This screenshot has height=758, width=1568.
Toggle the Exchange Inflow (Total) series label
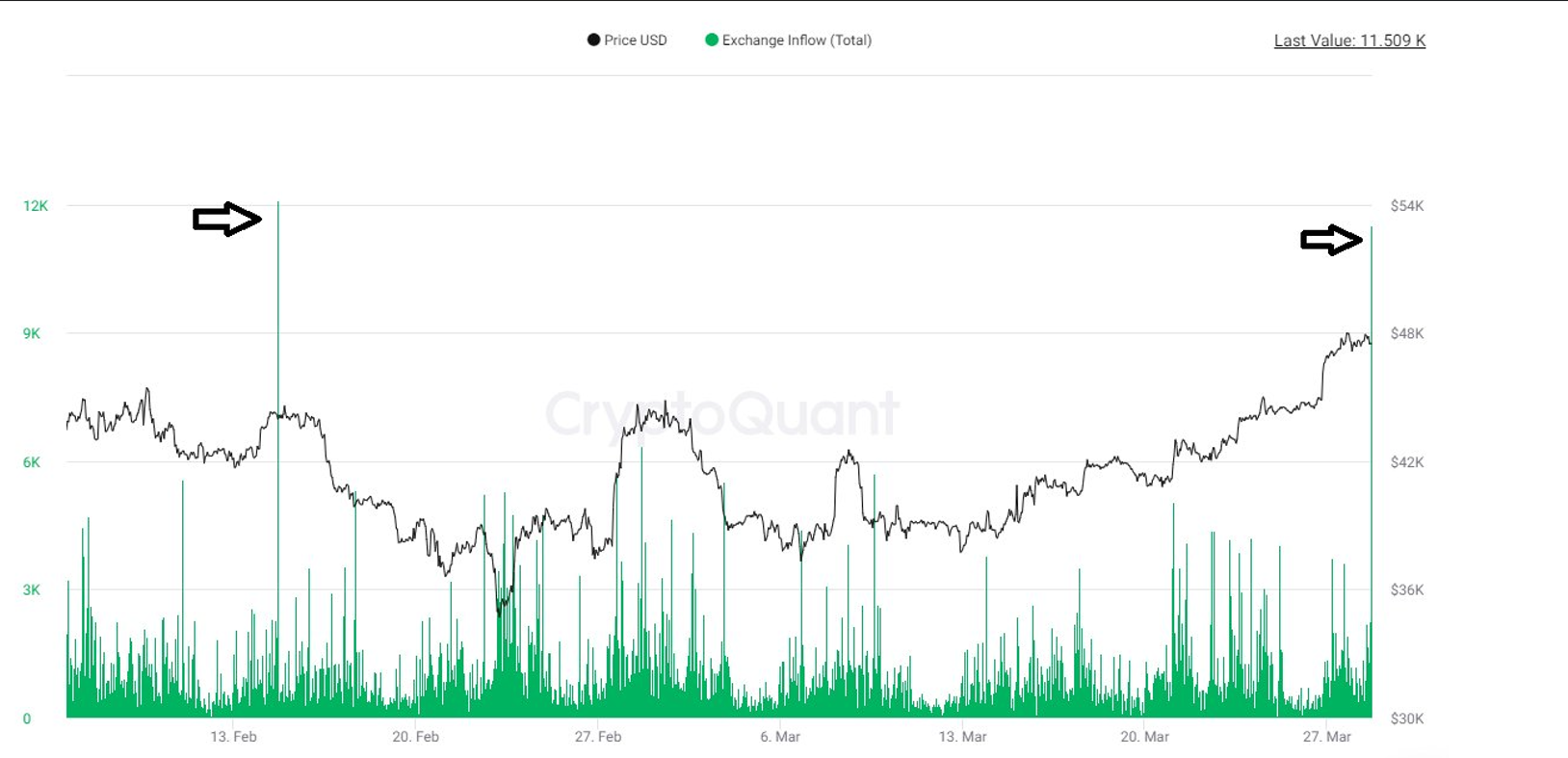click(x=797, y=40)
